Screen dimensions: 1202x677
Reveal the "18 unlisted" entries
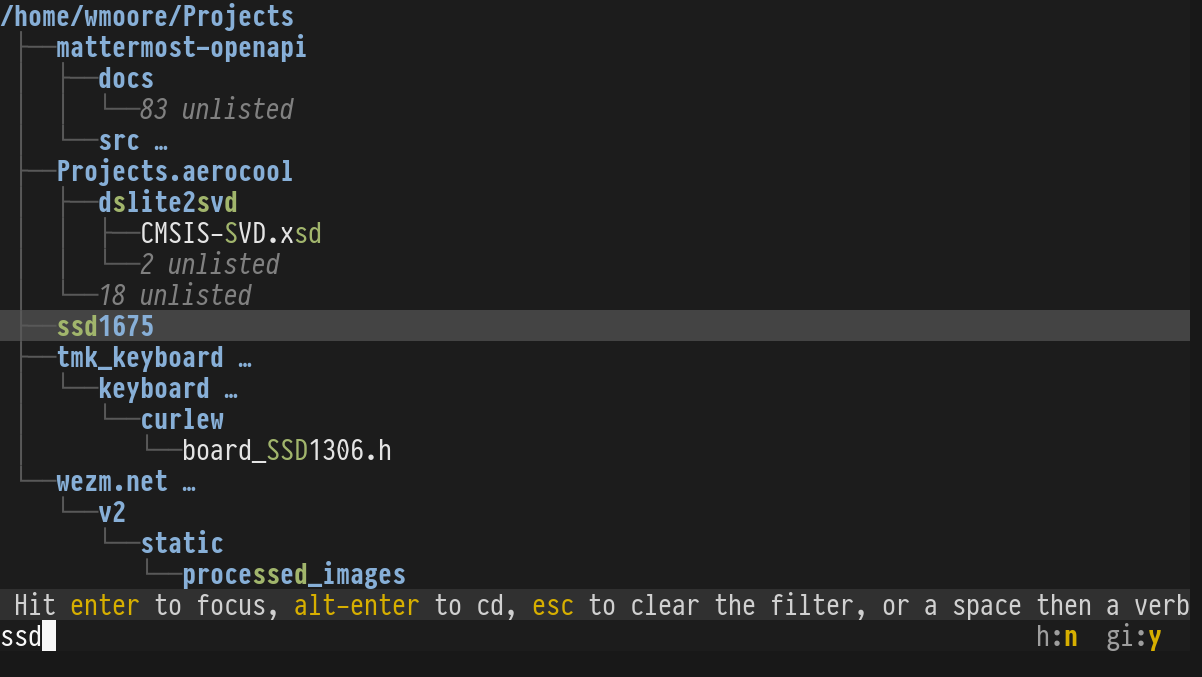coord(174,296)
